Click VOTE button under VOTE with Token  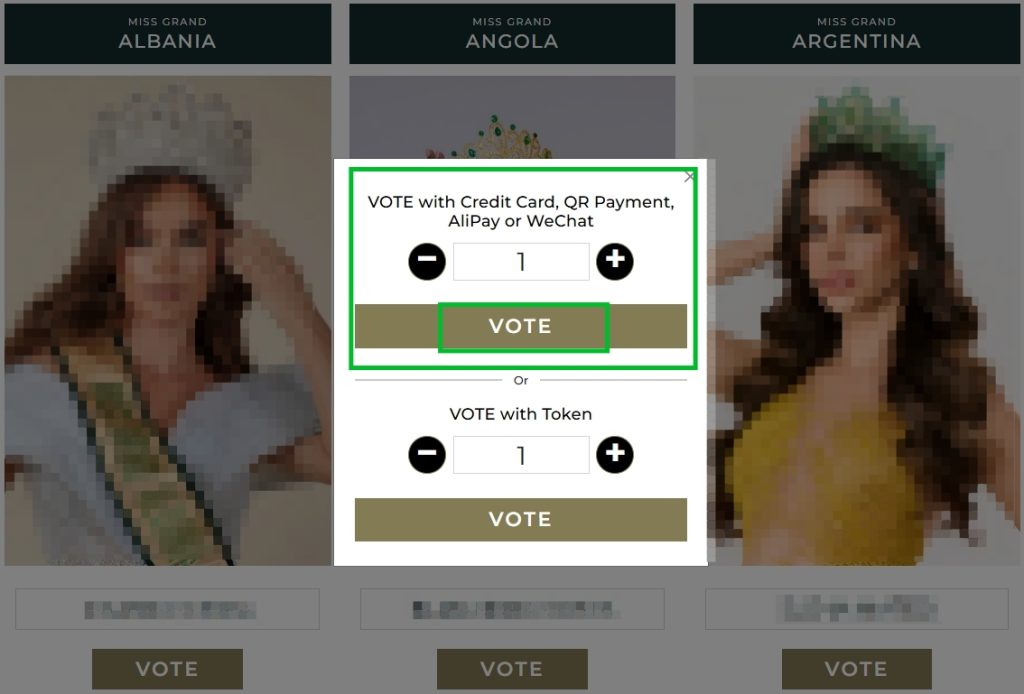[x=520, y=519]
